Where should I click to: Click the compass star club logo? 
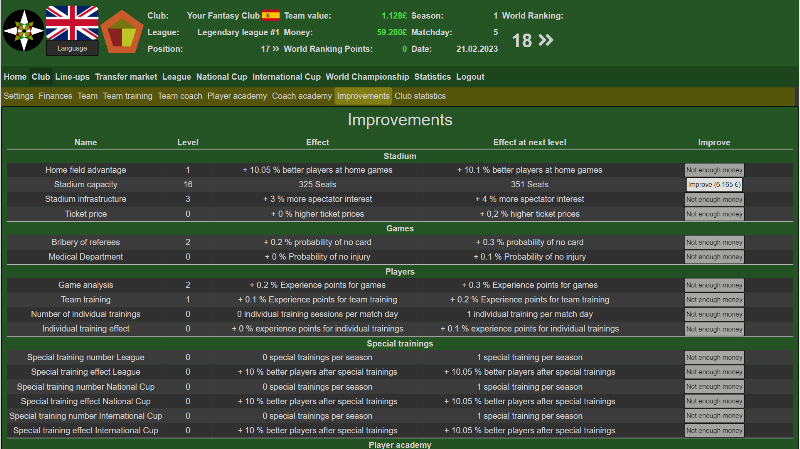(x=21, y=30)
